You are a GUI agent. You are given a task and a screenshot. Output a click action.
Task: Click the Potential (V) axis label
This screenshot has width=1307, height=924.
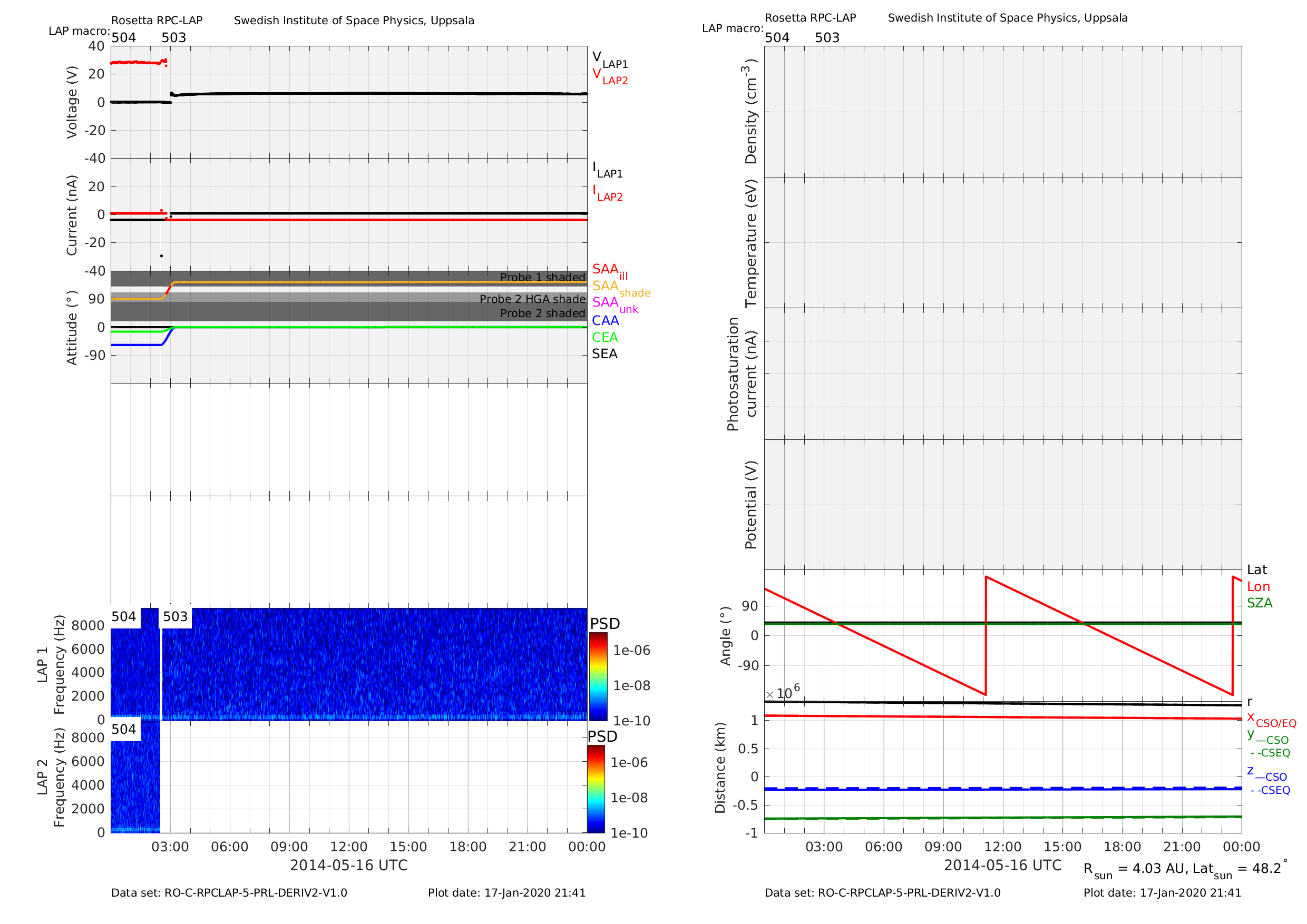(x=752, y=505)
